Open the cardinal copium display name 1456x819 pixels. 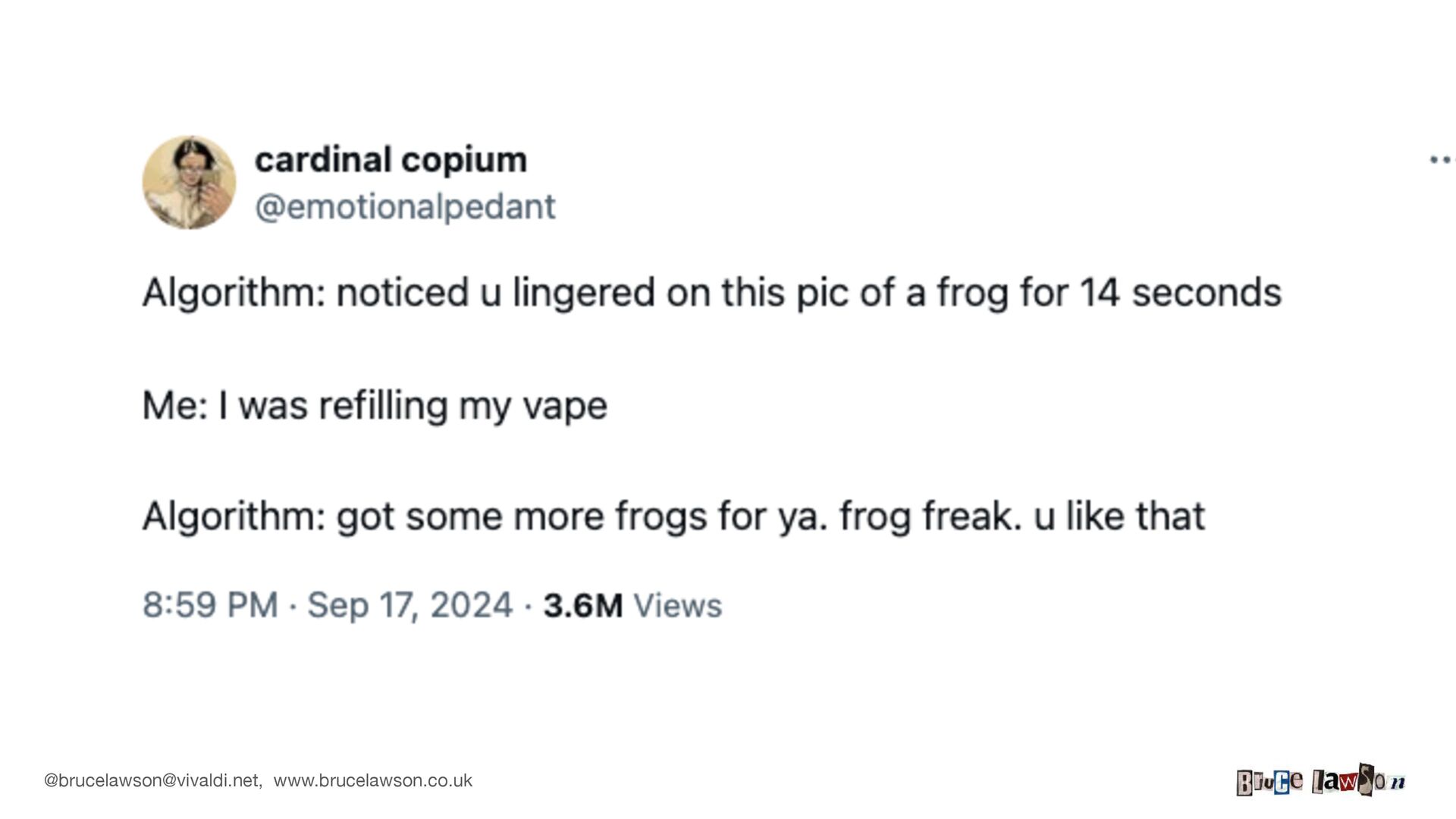coord(391,160)
